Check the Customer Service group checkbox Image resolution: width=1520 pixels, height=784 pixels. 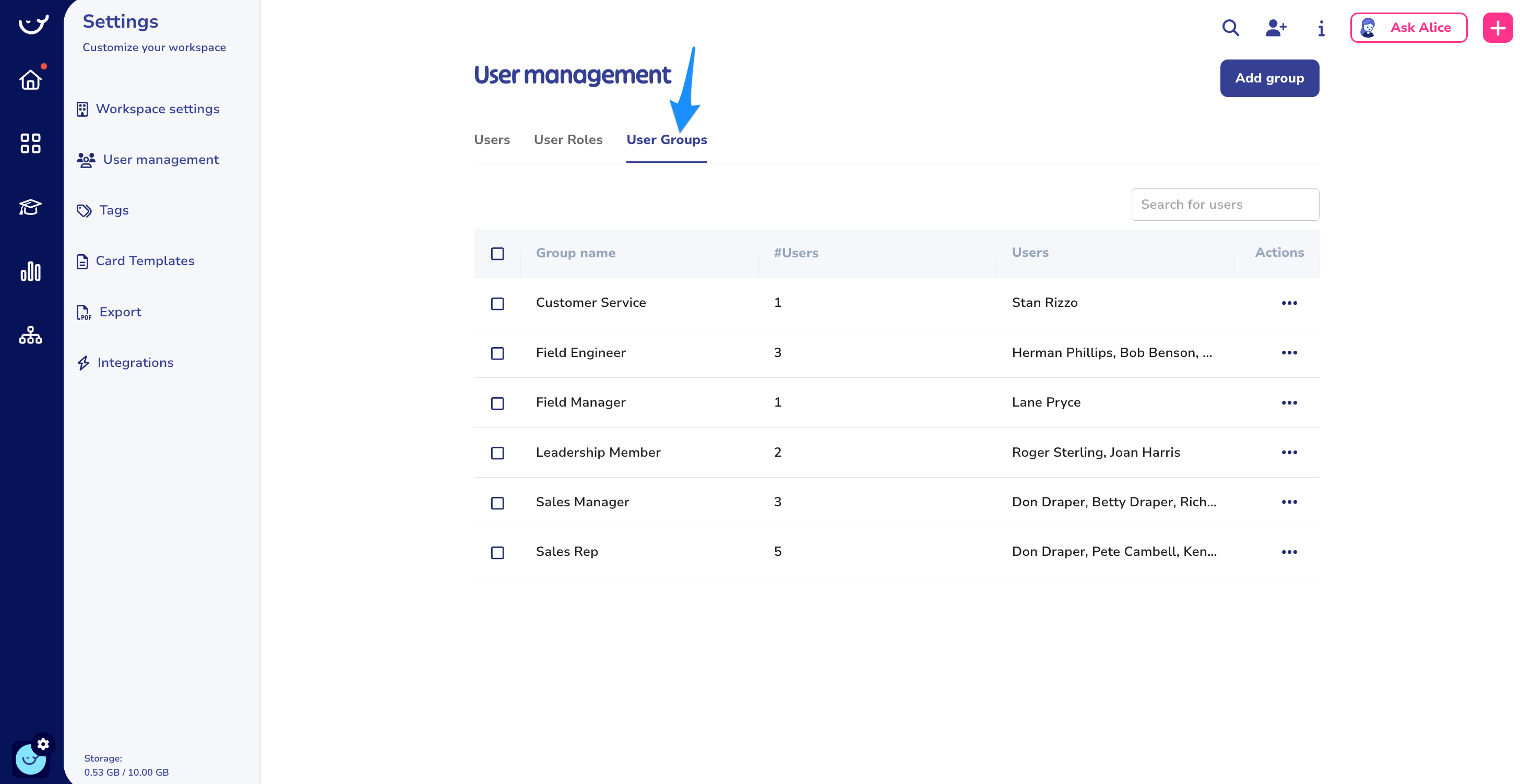[x=497, y=303]
